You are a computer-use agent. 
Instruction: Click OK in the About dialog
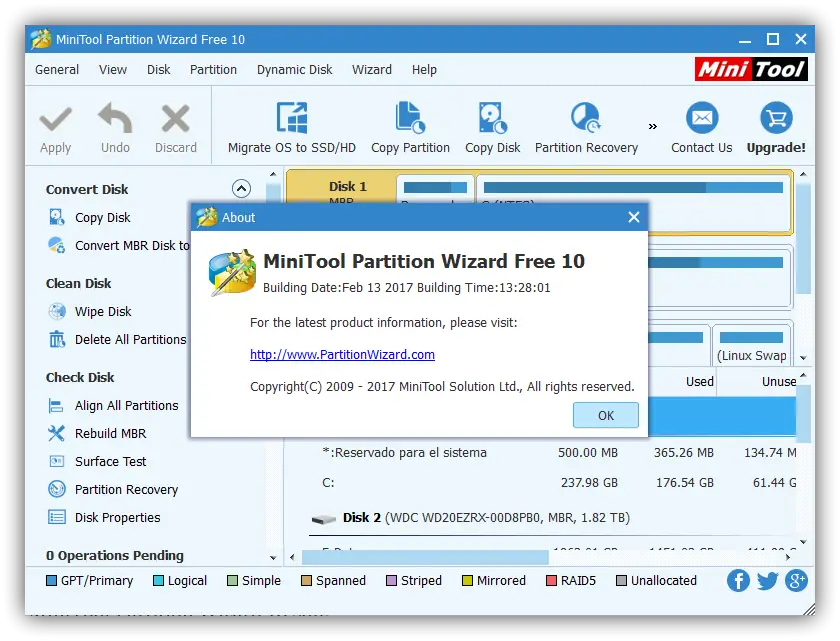click(x=606, y=416)
